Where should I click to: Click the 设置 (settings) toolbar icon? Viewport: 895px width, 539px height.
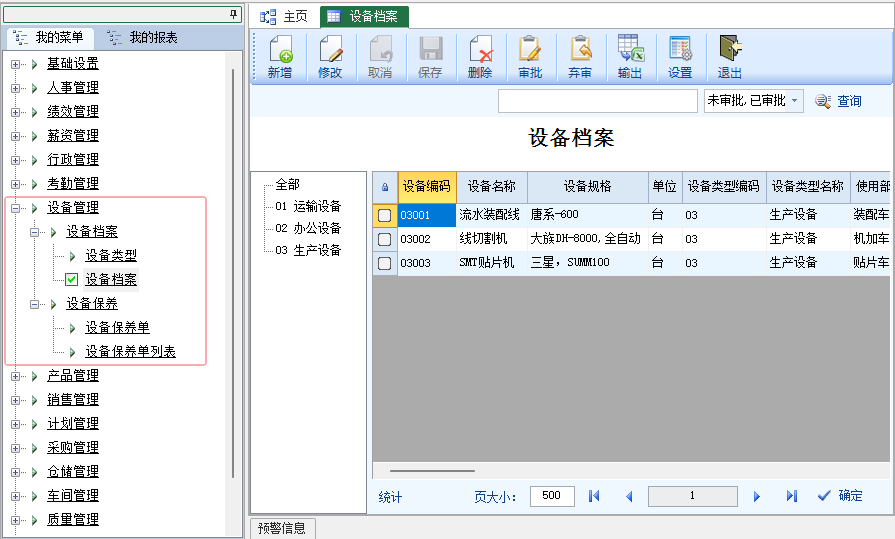point(680,57)
